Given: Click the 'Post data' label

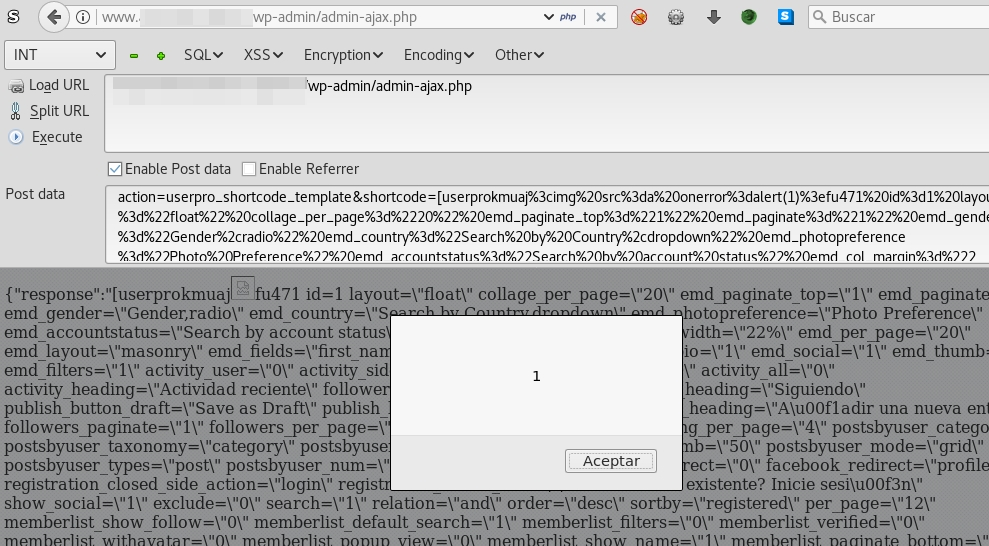Looking at the screenshot, I should (35, 194).
